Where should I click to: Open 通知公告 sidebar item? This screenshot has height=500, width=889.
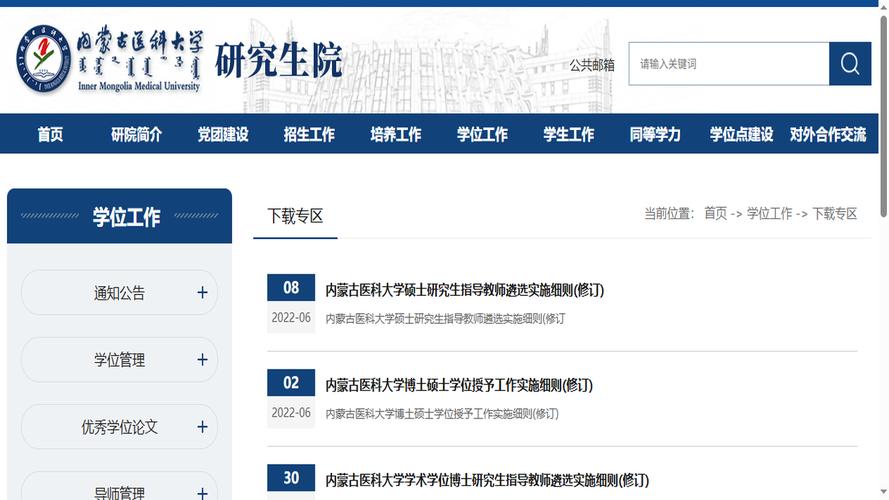[119, 293]
